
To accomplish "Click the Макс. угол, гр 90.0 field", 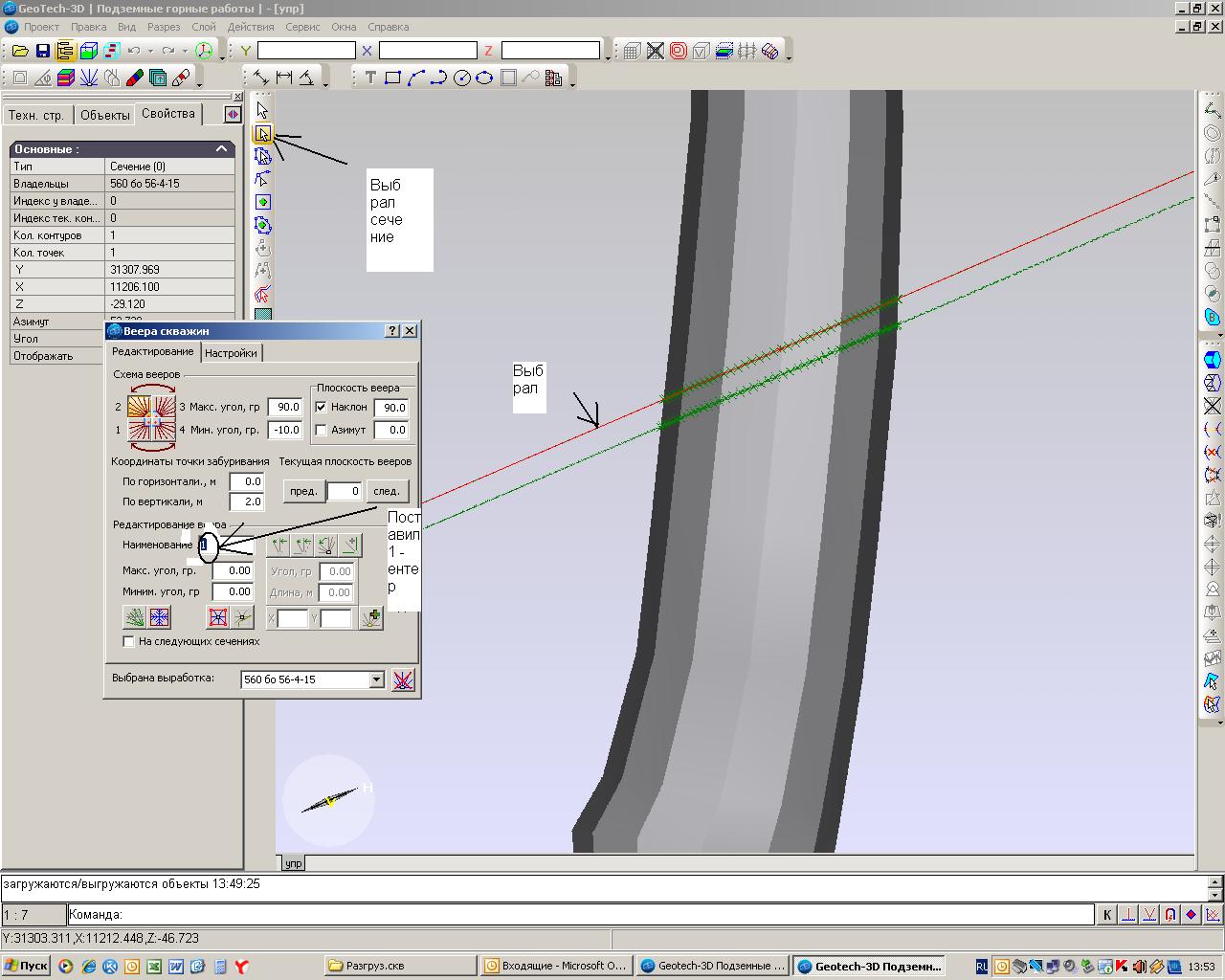I will [x=284, y=407].
